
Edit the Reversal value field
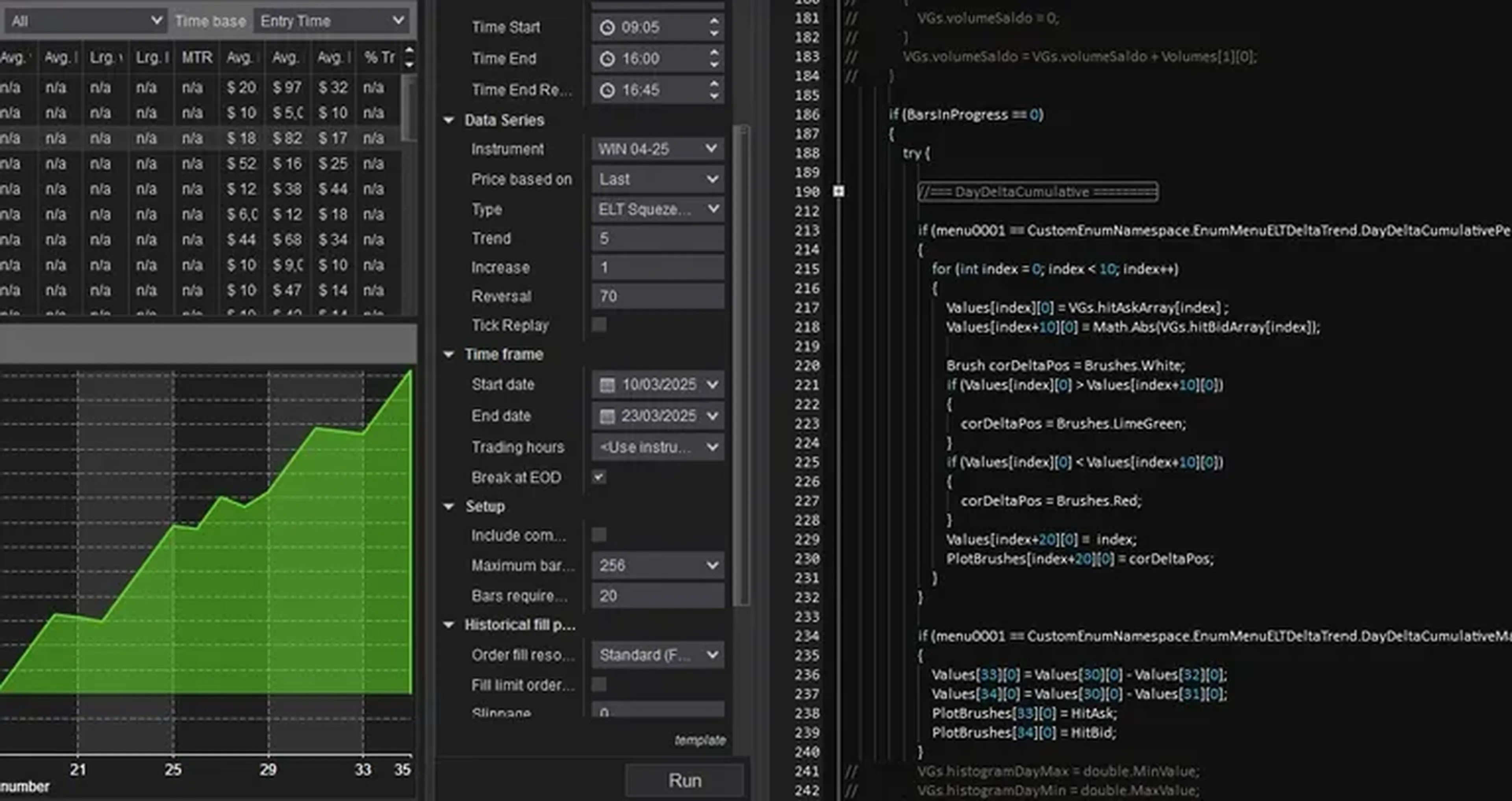pyautogui.click(x=658, y=296)
